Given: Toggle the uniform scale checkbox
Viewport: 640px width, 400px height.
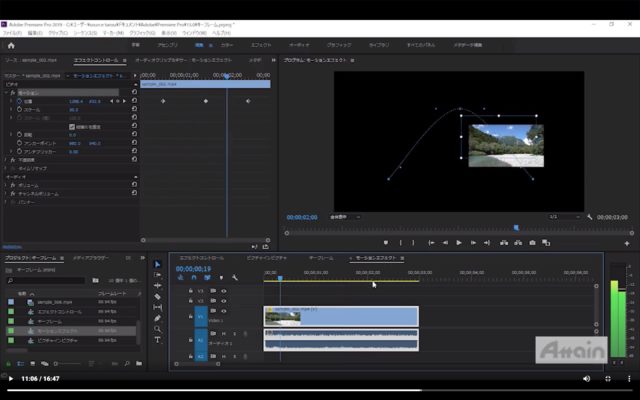Looking at the screenshot, I should (71, 127).
